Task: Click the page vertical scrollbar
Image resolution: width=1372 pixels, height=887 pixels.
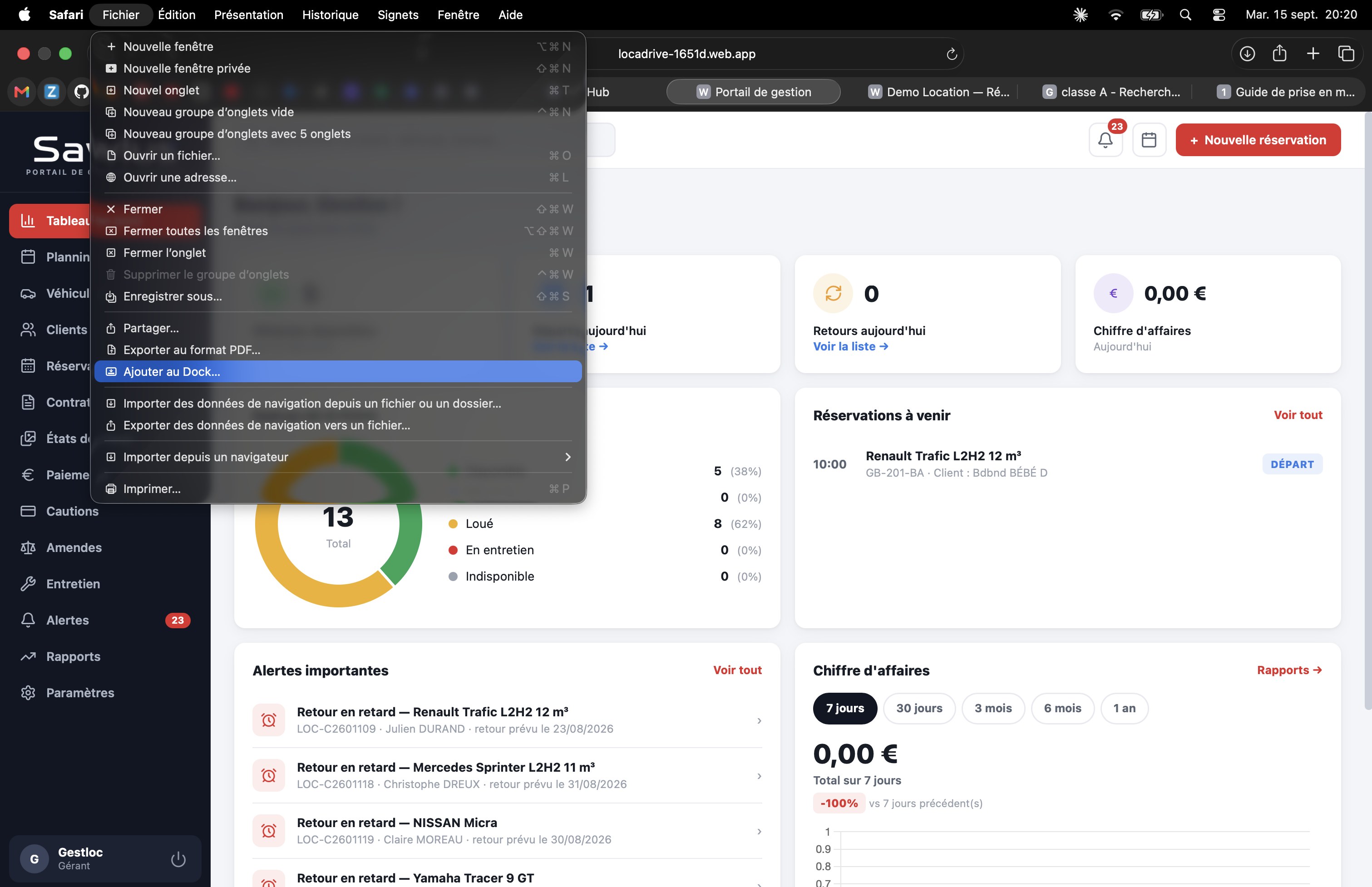Action: point(1367,412)
